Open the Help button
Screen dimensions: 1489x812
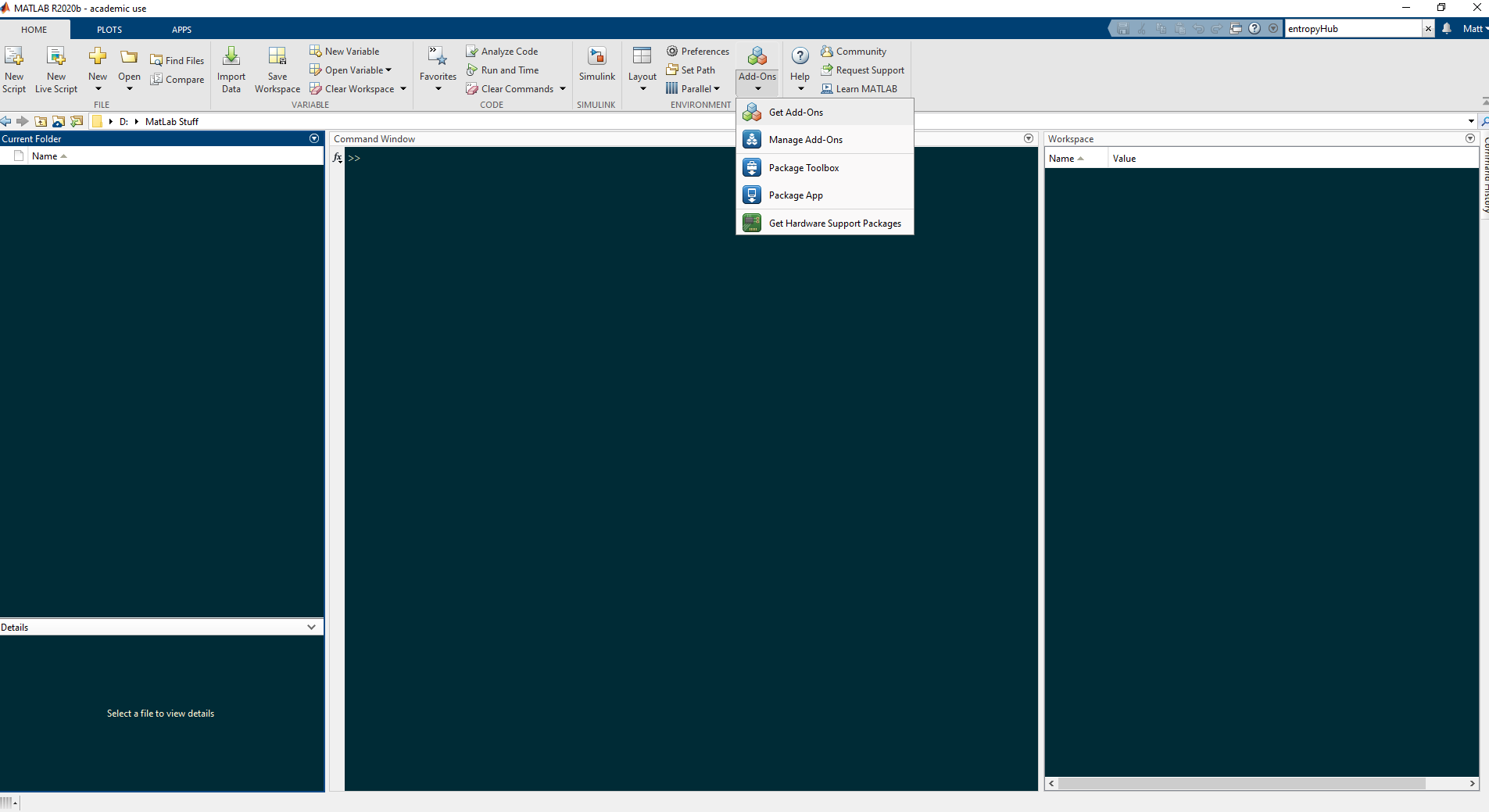tap(800, 70)
